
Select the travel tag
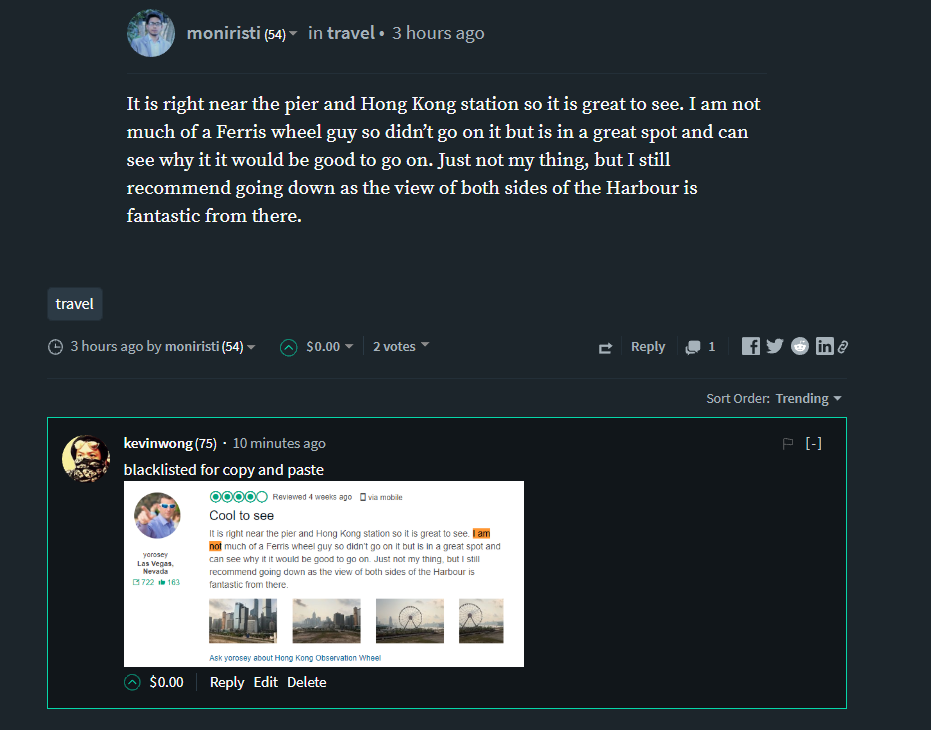75,304
